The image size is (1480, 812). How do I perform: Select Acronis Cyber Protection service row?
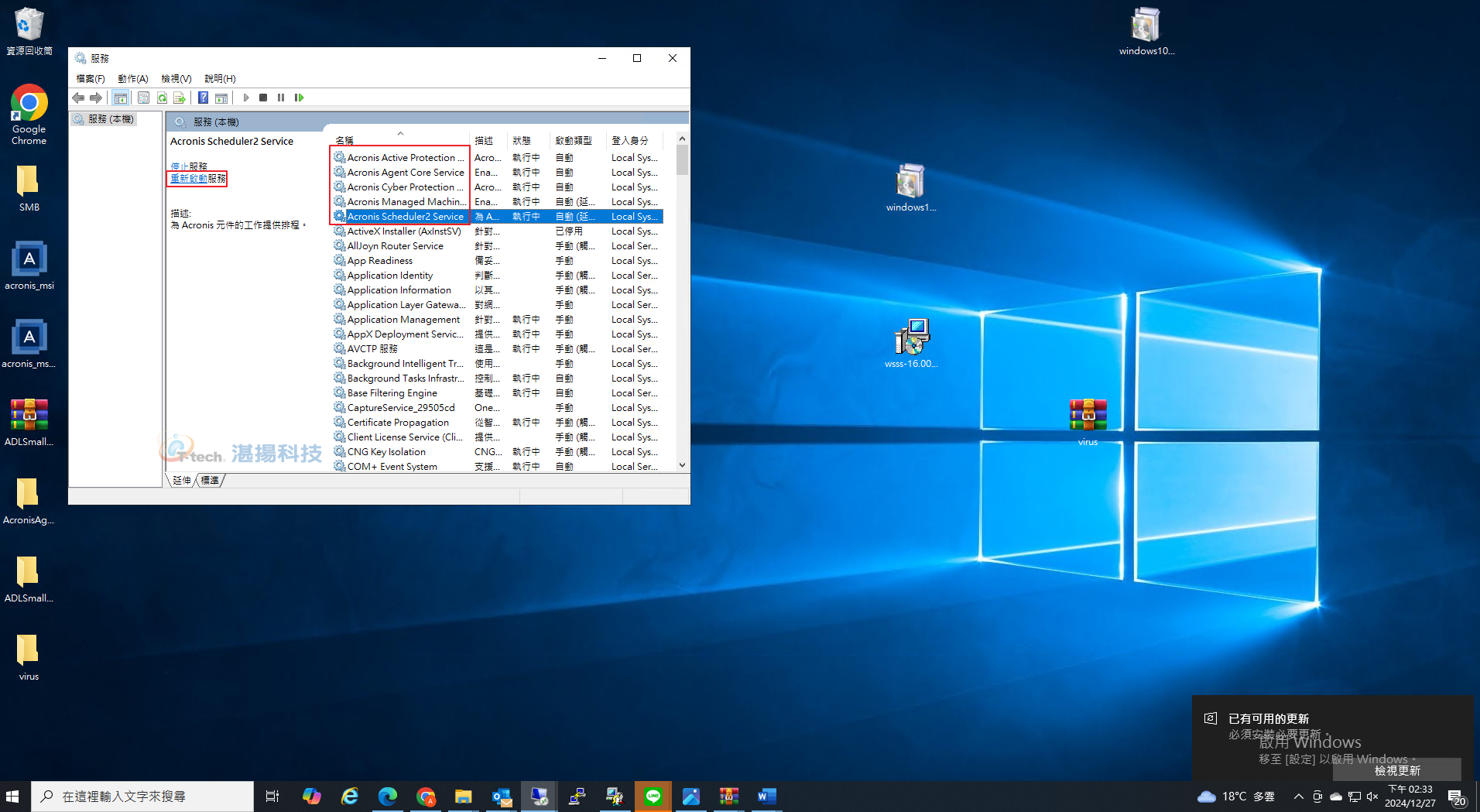498,187
